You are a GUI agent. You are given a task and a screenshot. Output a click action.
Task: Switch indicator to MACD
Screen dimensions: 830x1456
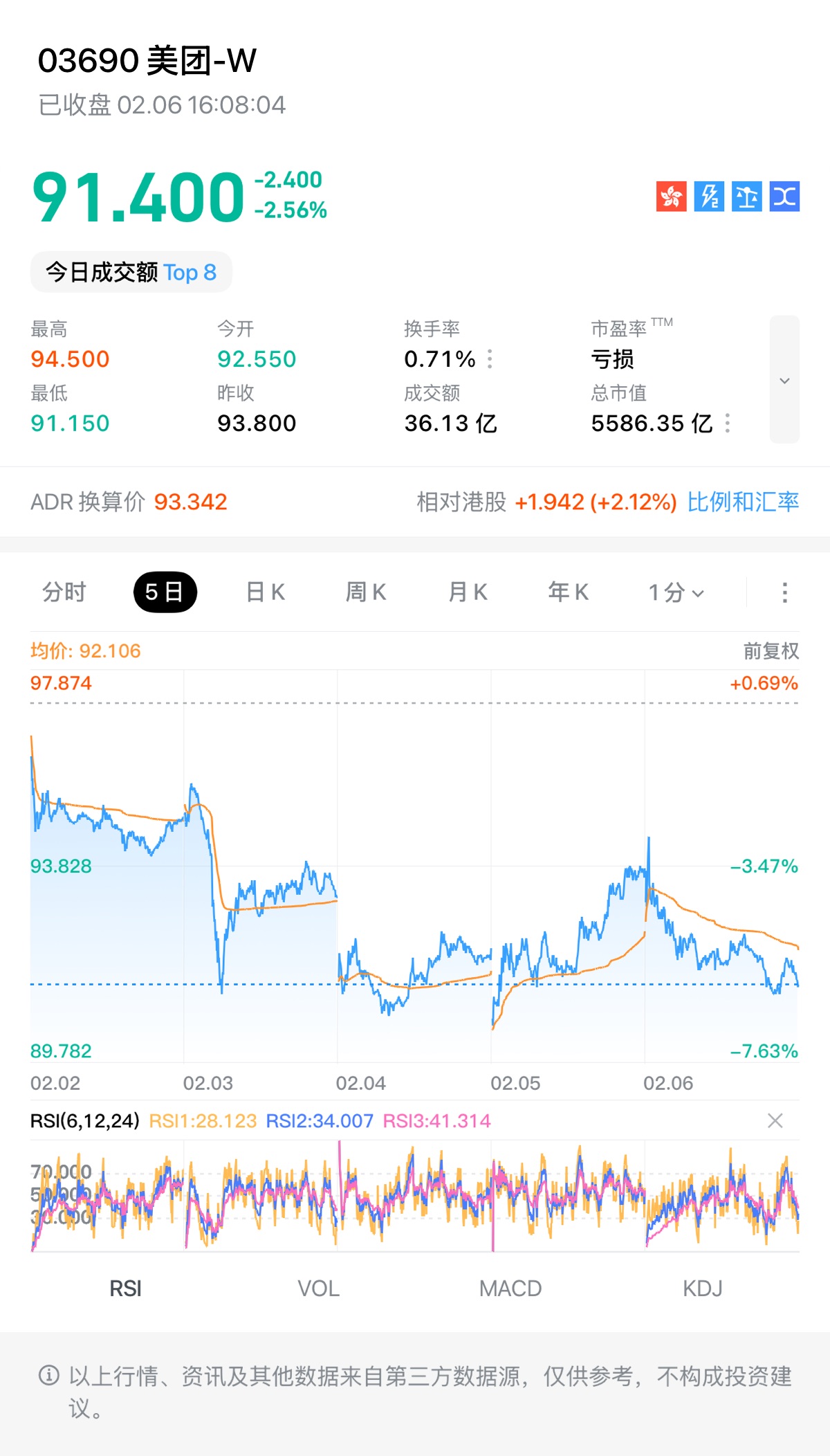click(x=510, y=1289)
